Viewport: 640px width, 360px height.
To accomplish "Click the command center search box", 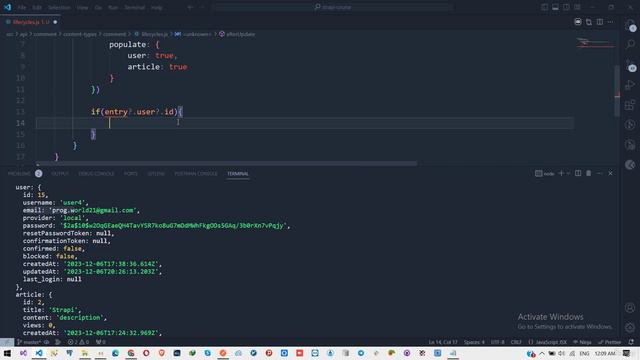I will click(333, 7).
